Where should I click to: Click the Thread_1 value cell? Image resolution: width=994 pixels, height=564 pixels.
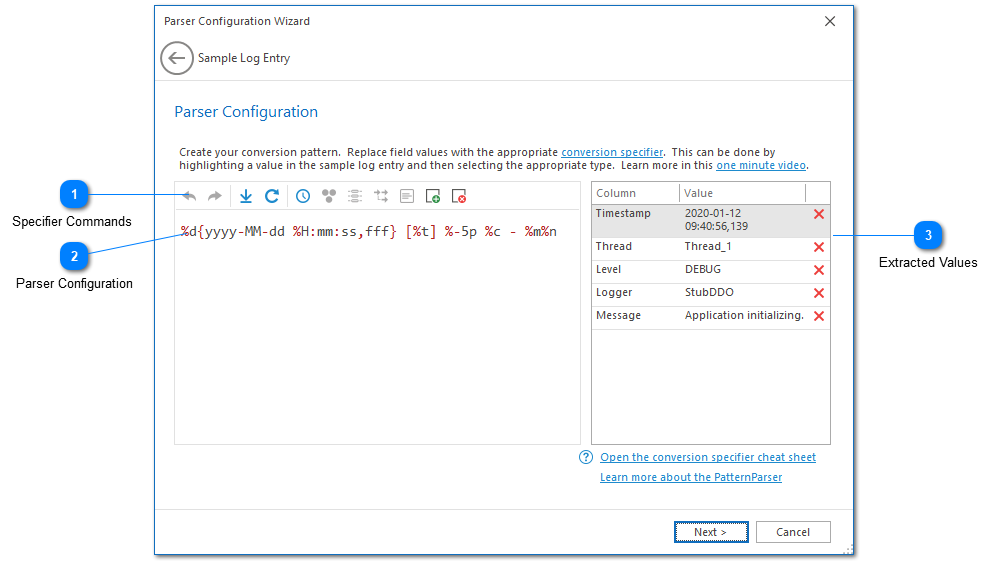[x=708, y=247]
